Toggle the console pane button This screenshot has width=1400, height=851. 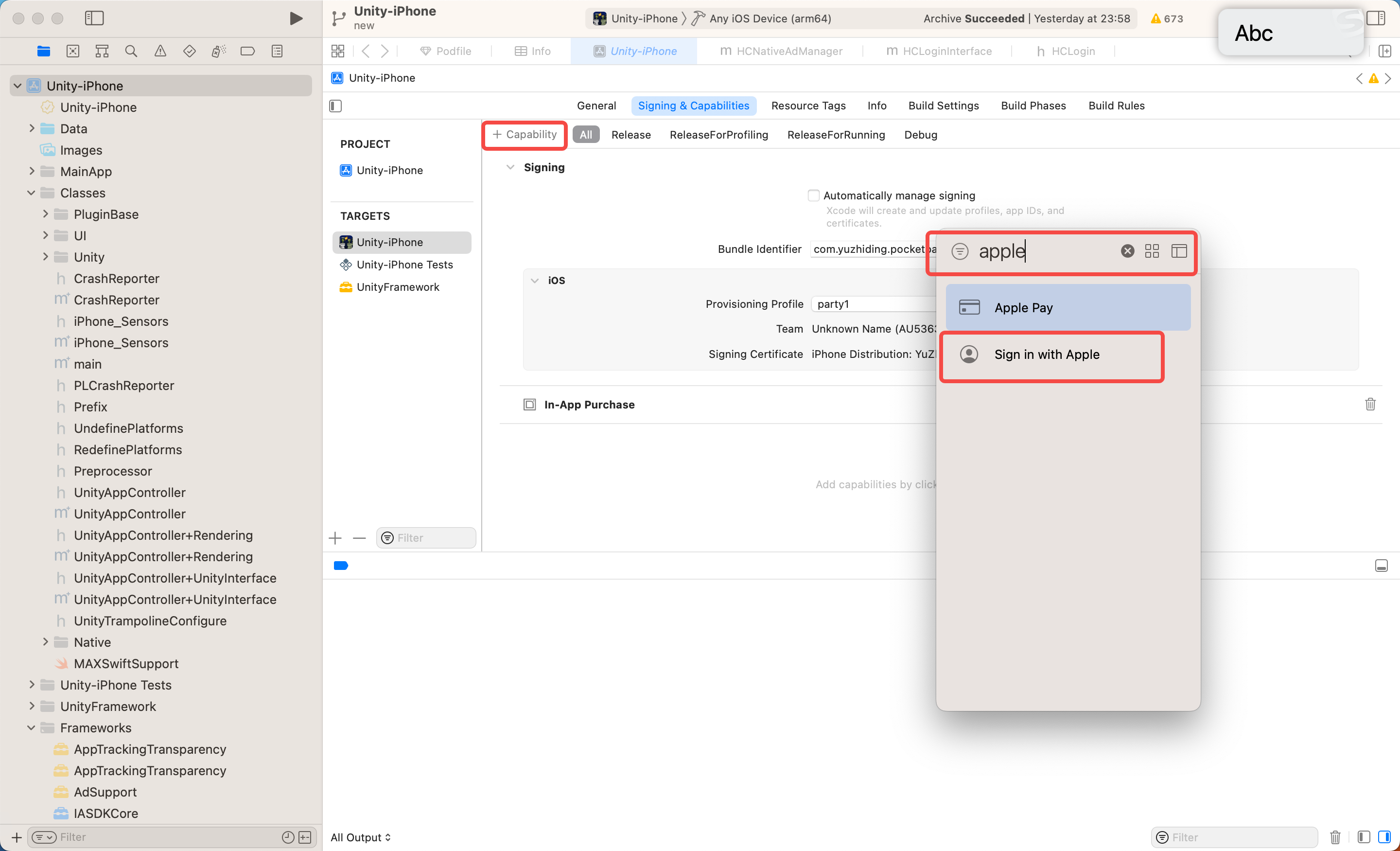pyautogui.click(x=1384, y=837)
